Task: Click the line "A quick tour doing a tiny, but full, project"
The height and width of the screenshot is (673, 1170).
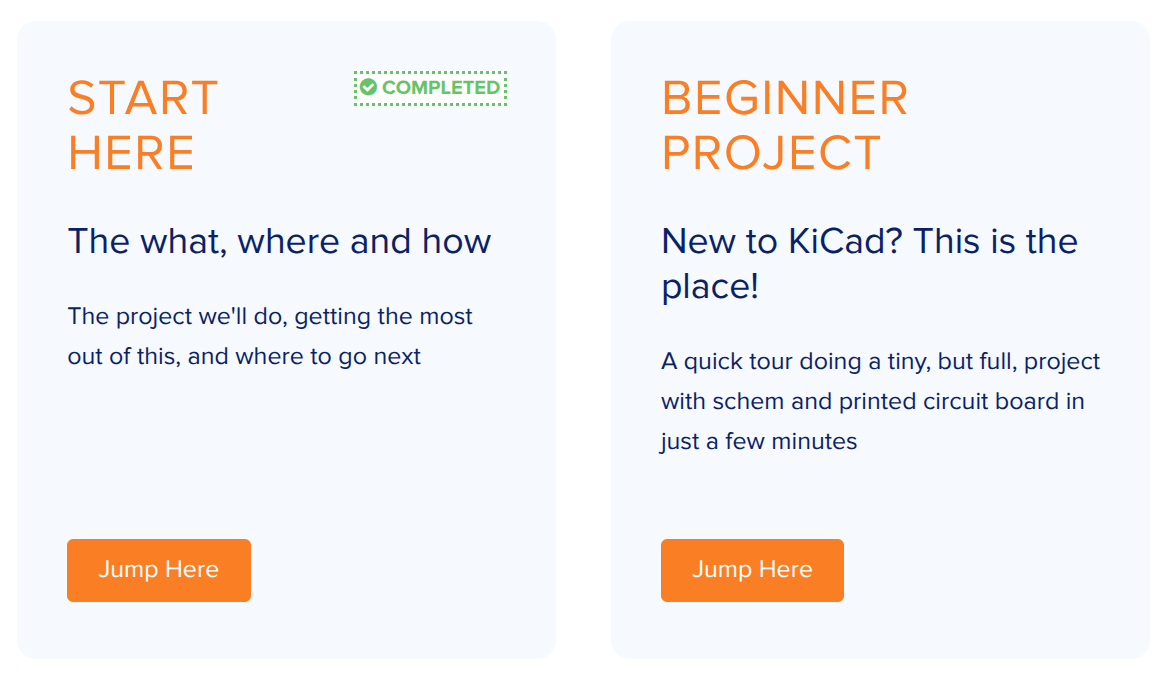Action: point(880,361)
